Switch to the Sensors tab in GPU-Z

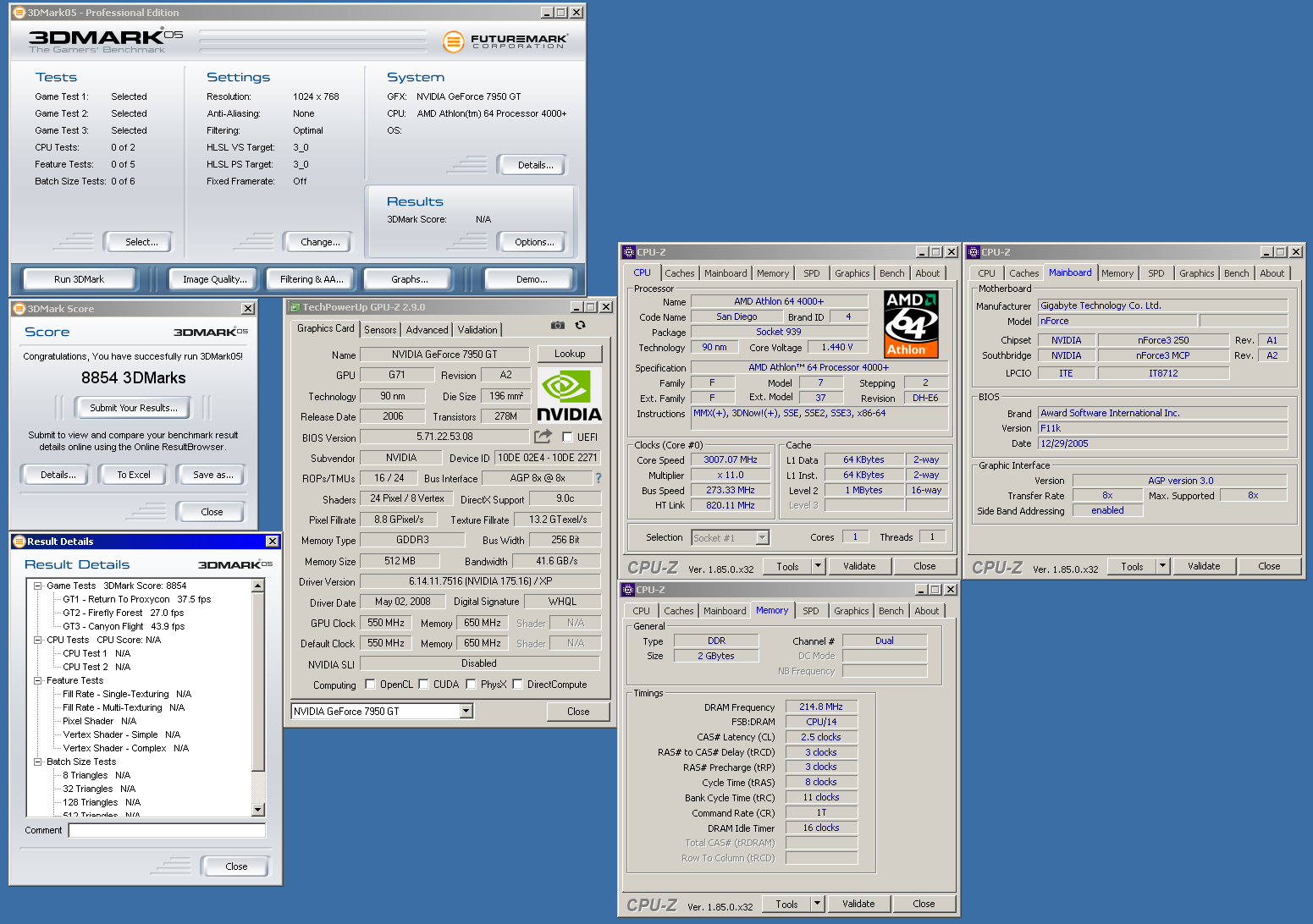[x=380, y=330]
